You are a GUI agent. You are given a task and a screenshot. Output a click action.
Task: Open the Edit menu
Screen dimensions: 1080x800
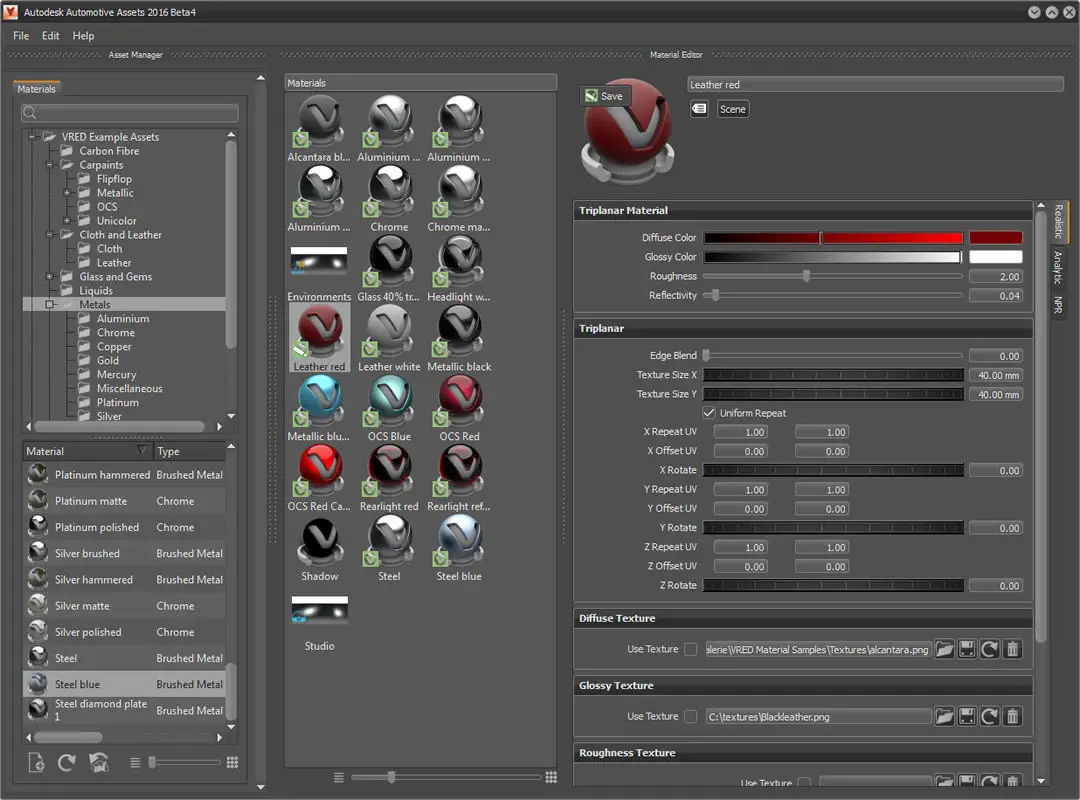[x=50, y=36]
